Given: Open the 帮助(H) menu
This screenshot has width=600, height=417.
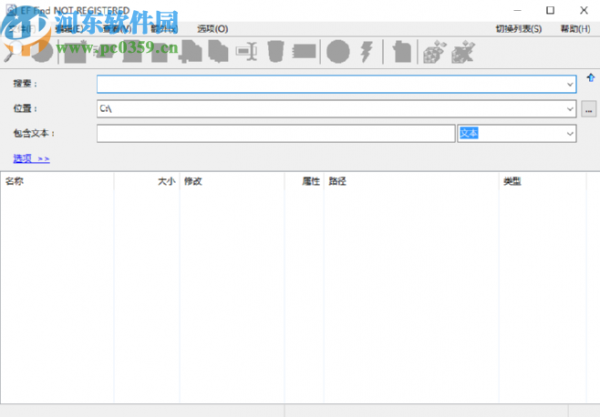Looking at the screenshot, I should tap(575, 29).
